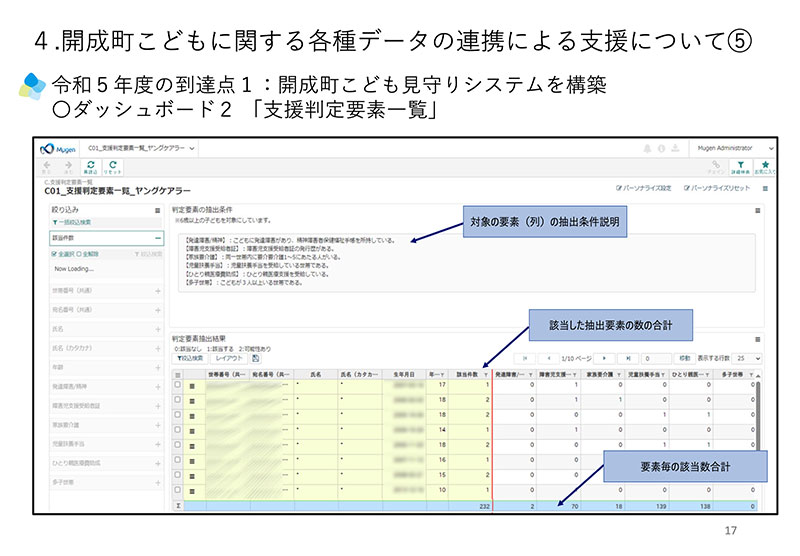Open the 詳細検索 funnel filter icon
Image resolution: width=800 pixels, height=556 pixels.
pos(740,167)
